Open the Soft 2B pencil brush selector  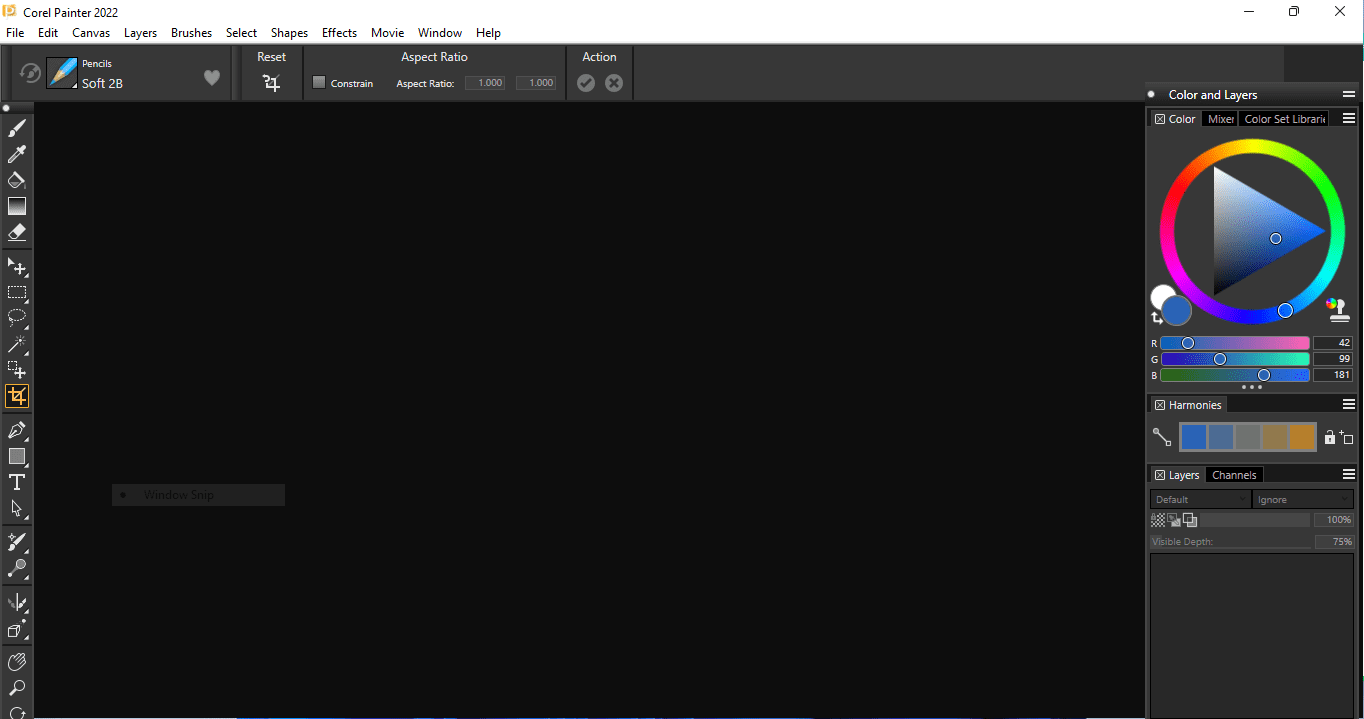(x=62, y=73)
